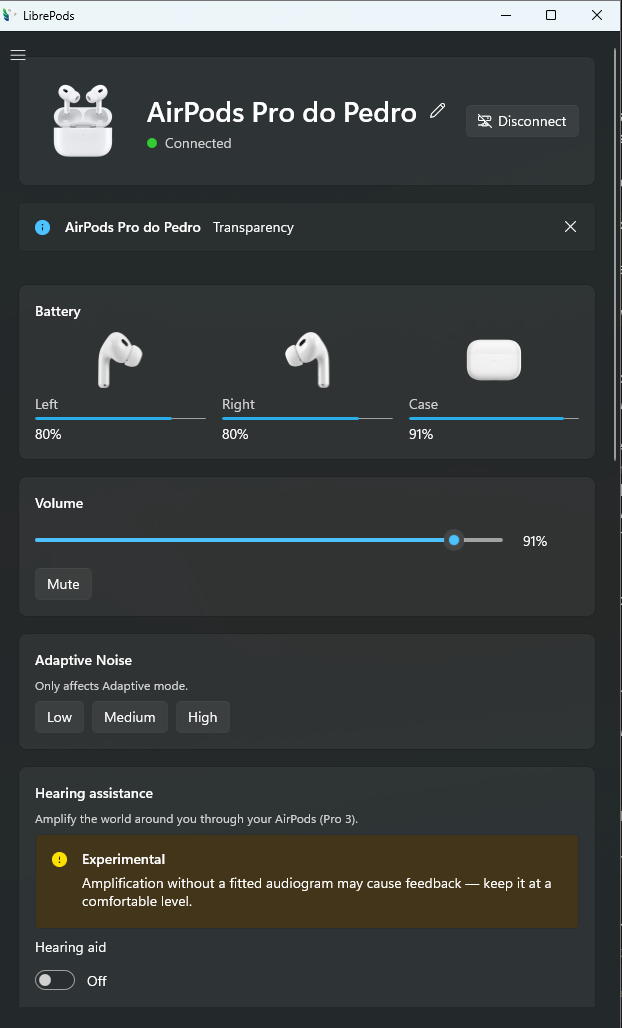Screen dimensions: 622x1028
Task: Click the LibrePods app icon in title bar
Action: pyautogui.click(x=9, y=14)
